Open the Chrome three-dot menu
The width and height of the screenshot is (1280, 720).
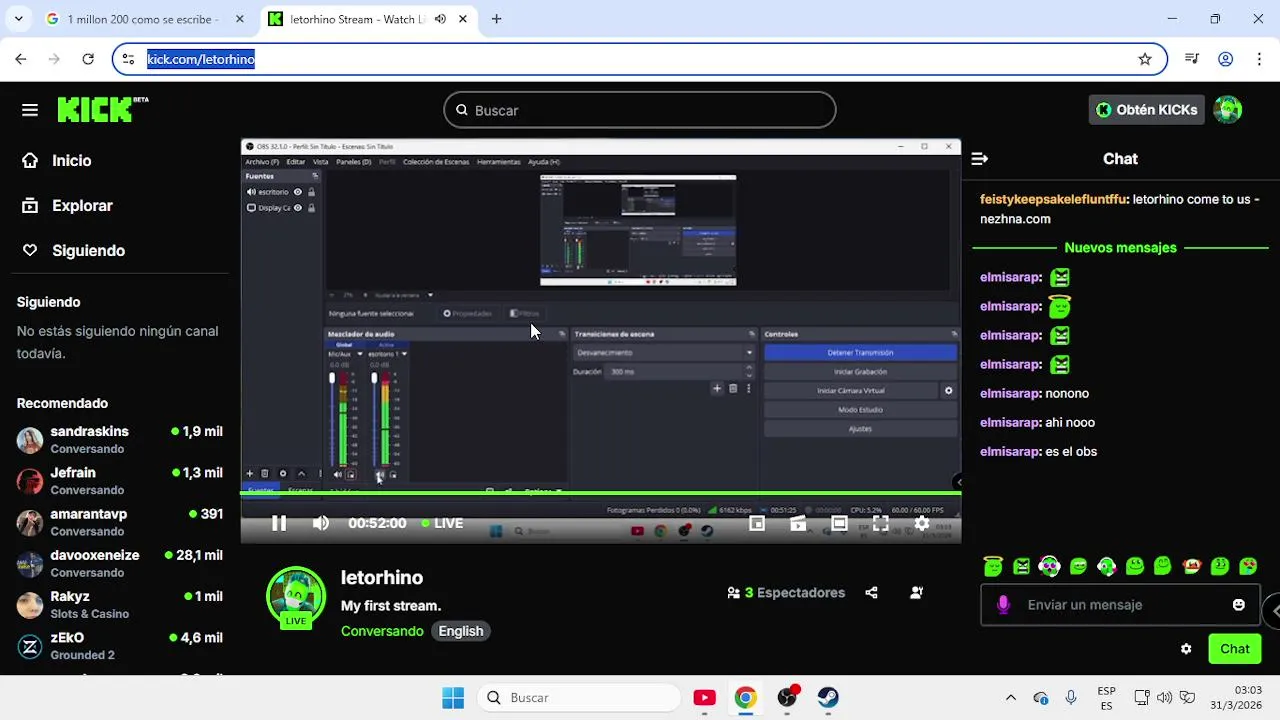coord(1258,59)
